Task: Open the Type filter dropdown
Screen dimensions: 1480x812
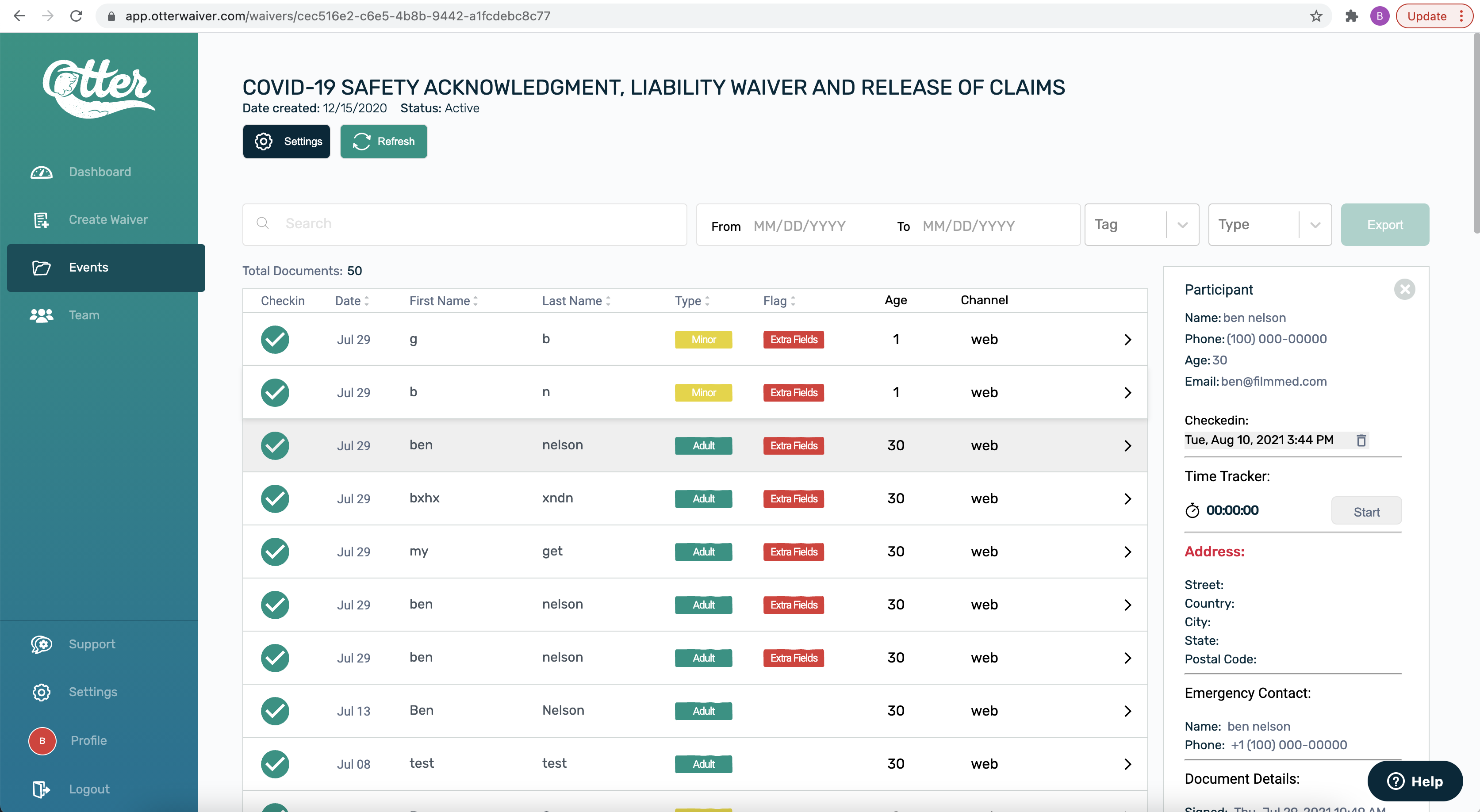Action: (x=1269, y=225)
